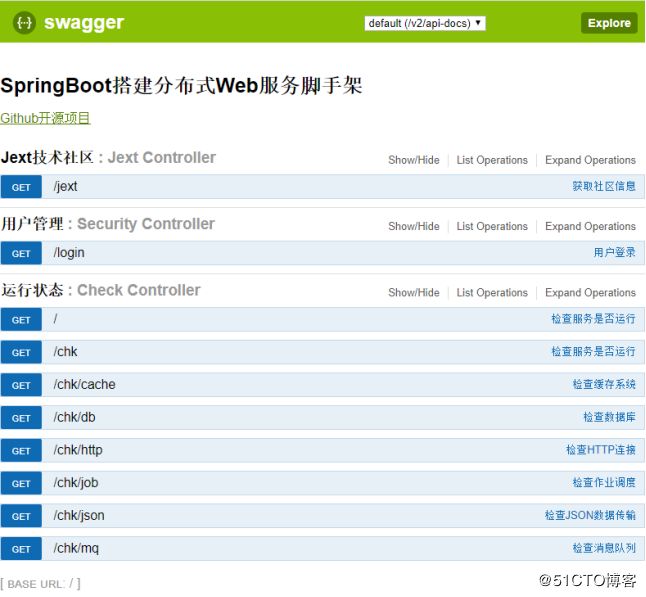Open the default (/v2/api-docs) dropdown
646x597 pixels.
tap(425, 23)
